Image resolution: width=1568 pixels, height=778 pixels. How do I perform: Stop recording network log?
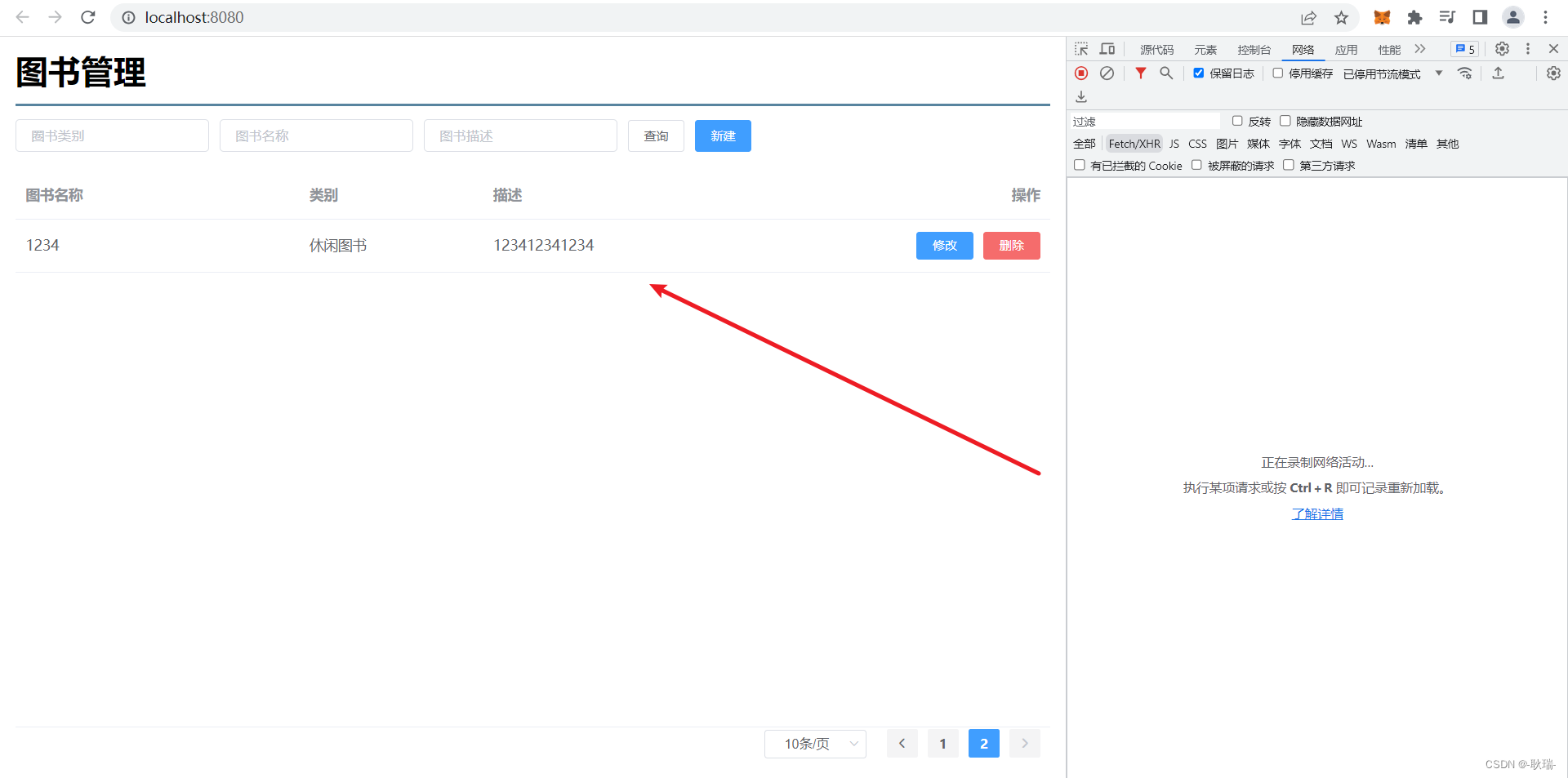[x=1081, y=73]
